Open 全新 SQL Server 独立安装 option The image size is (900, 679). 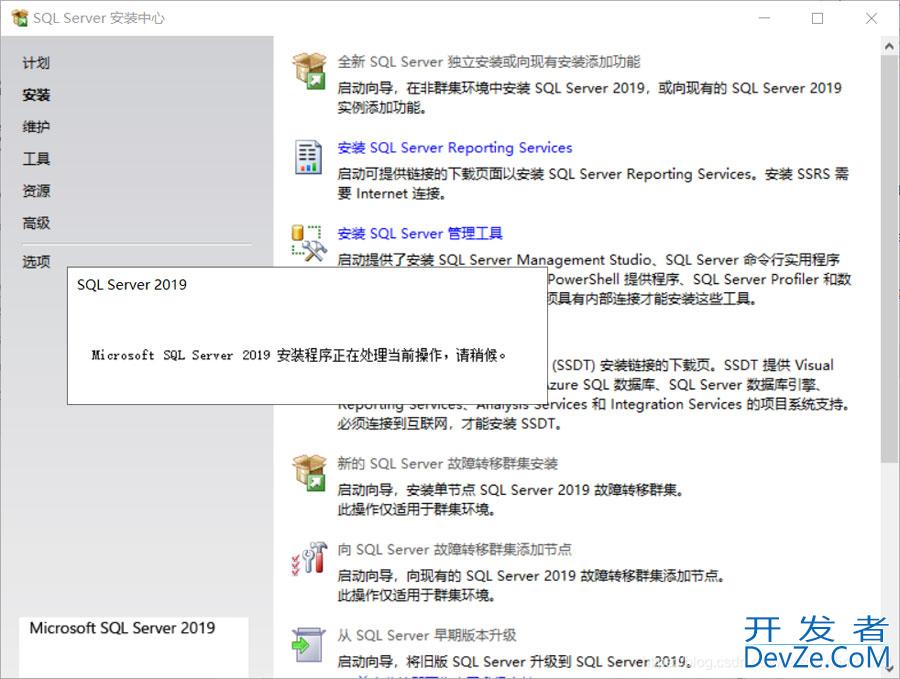pyautogui.click(x=488, y=61)
